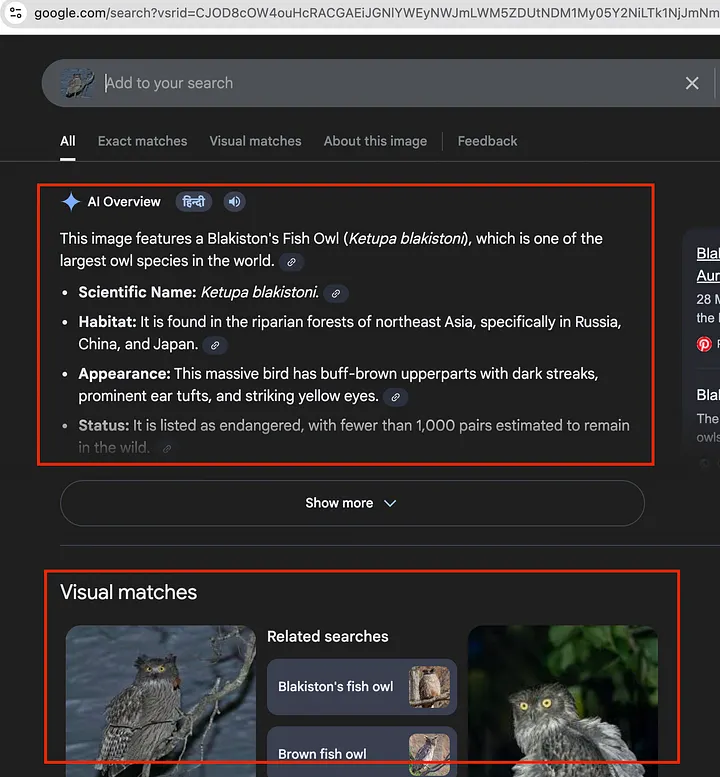The image size is (720, 777).
Task: Select Blakiston's fish owl related search
Action: (x=362, y=686)
